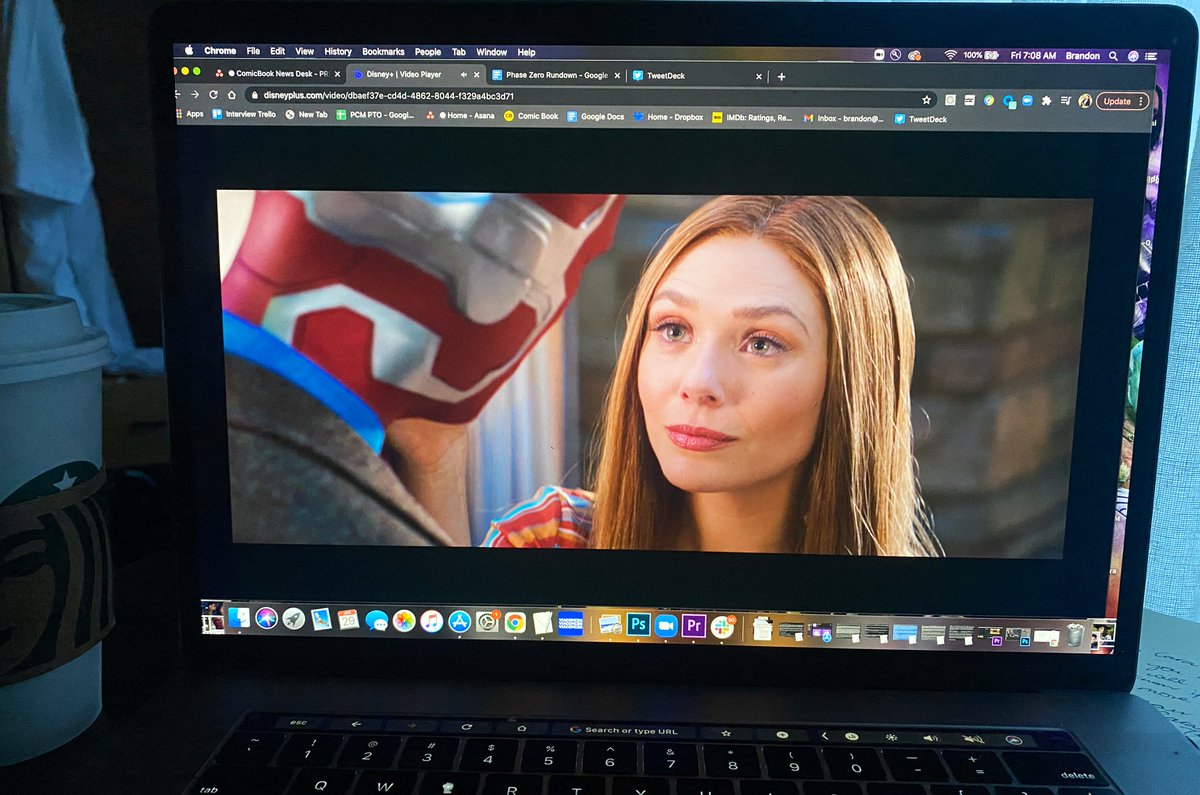Open the People menu
The image size is (1200, 795).
coord(428,52)
